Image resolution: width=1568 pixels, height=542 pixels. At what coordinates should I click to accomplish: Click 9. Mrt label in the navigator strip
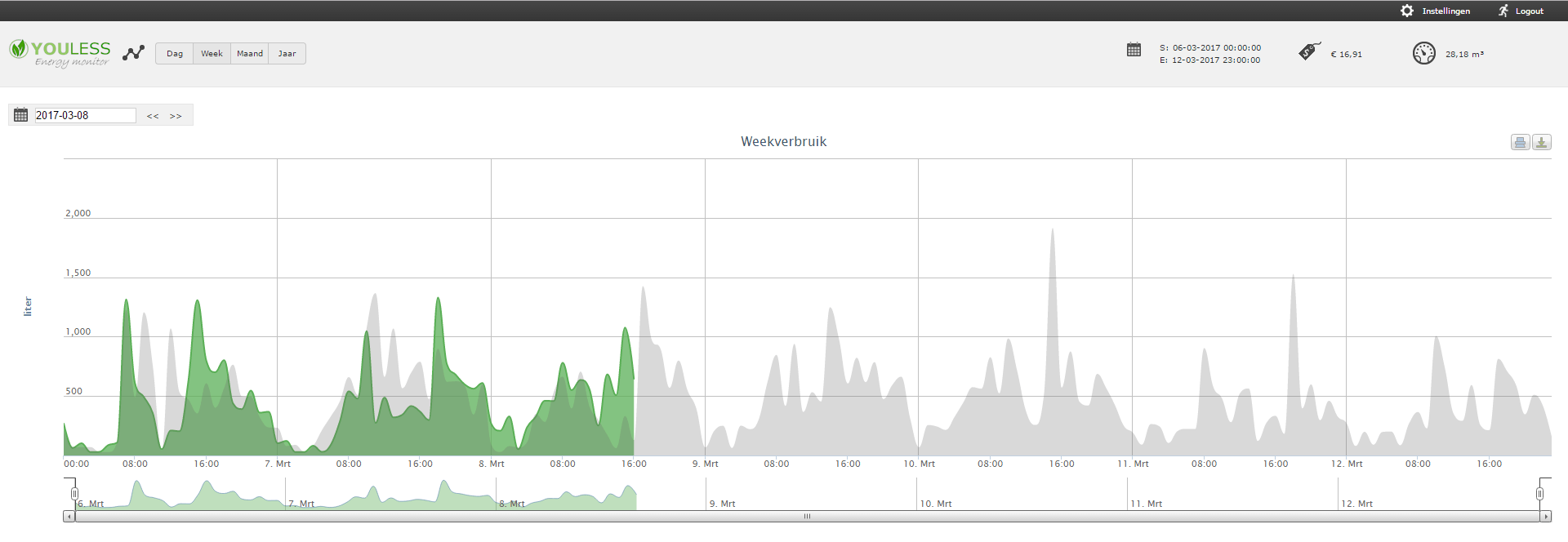pyautogui.click(x=722, y=504)
